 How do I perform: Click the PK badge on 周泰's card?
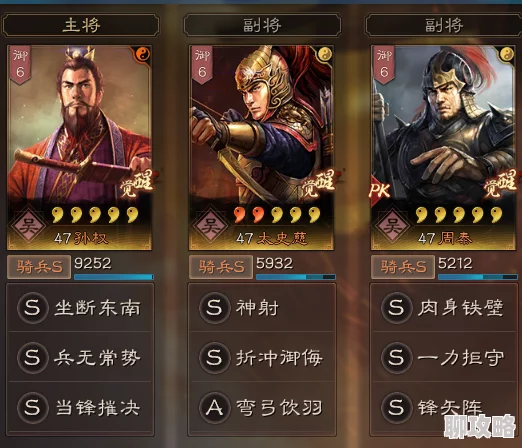379,190
